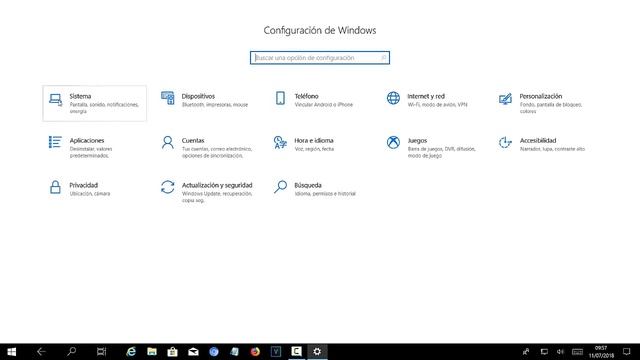Click the Hora e idioma icon
The height and width of the screenshot is (360, 640).
pos(280,142)
